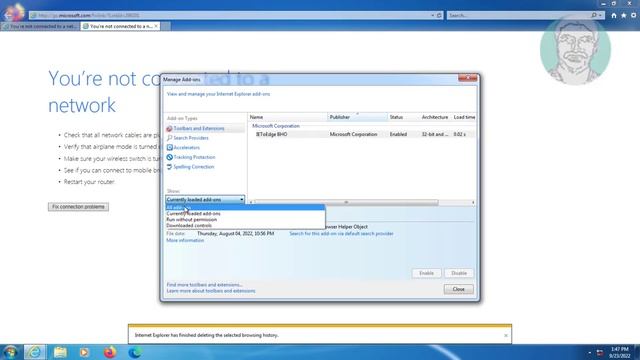
Task: Click the More information link
Action: [x=185, y=240]
